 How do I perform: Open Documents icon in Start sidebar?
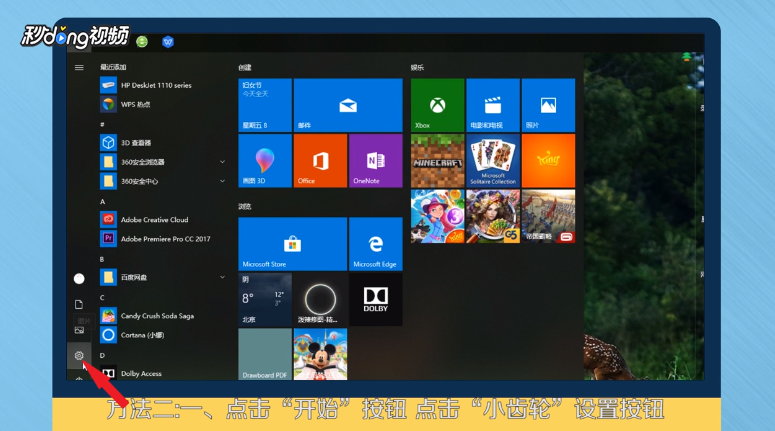click(x=79, y=304)
